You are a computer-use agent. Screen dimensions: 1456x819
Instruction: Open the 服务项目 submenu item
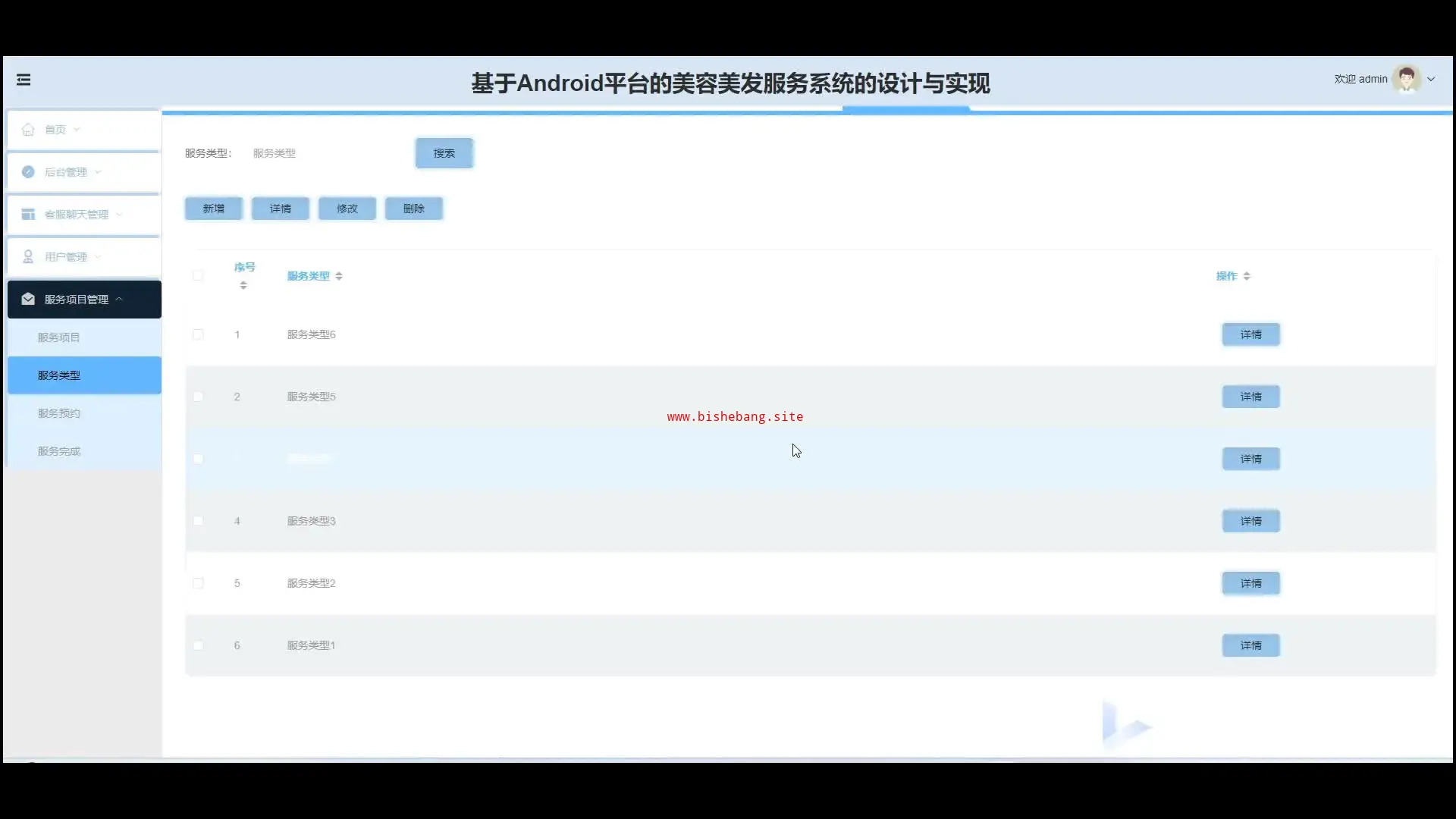pos(59,337)
